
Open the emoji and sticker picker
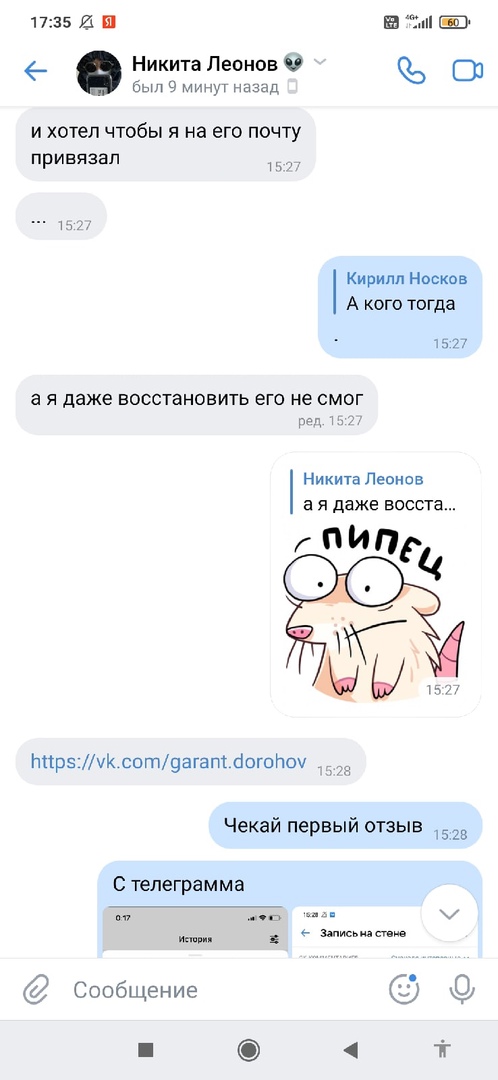point(404,990)
